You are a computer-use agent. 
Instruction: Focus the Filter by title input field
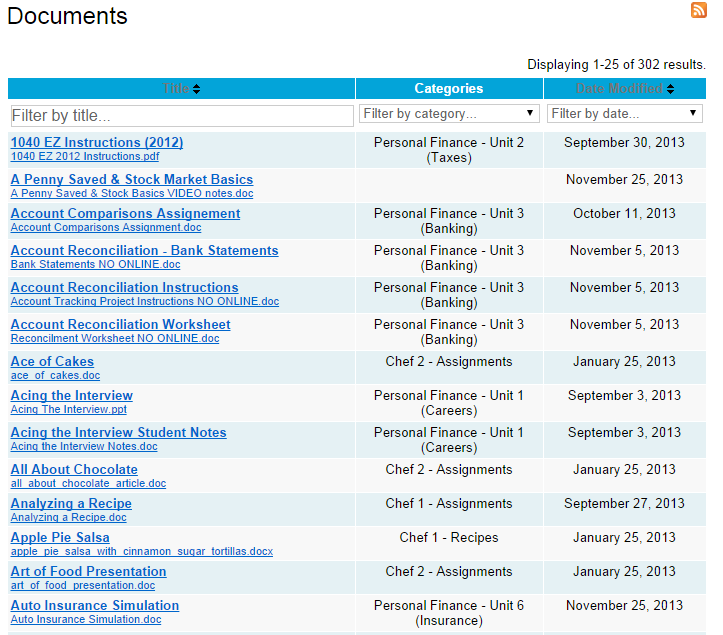click(182, 116)
